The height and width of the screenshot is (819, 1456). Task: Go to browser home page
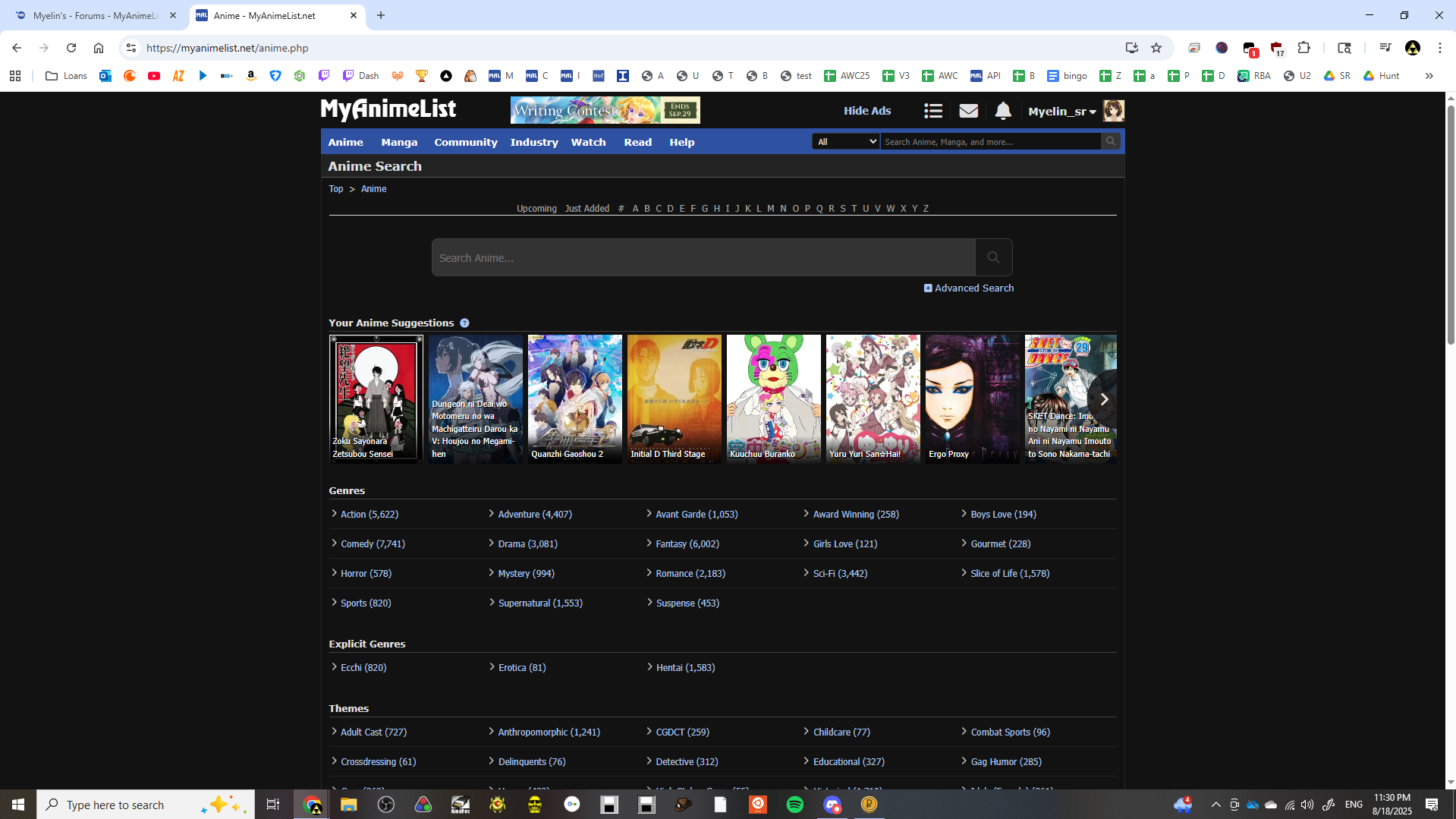click(x=99, y=48)
